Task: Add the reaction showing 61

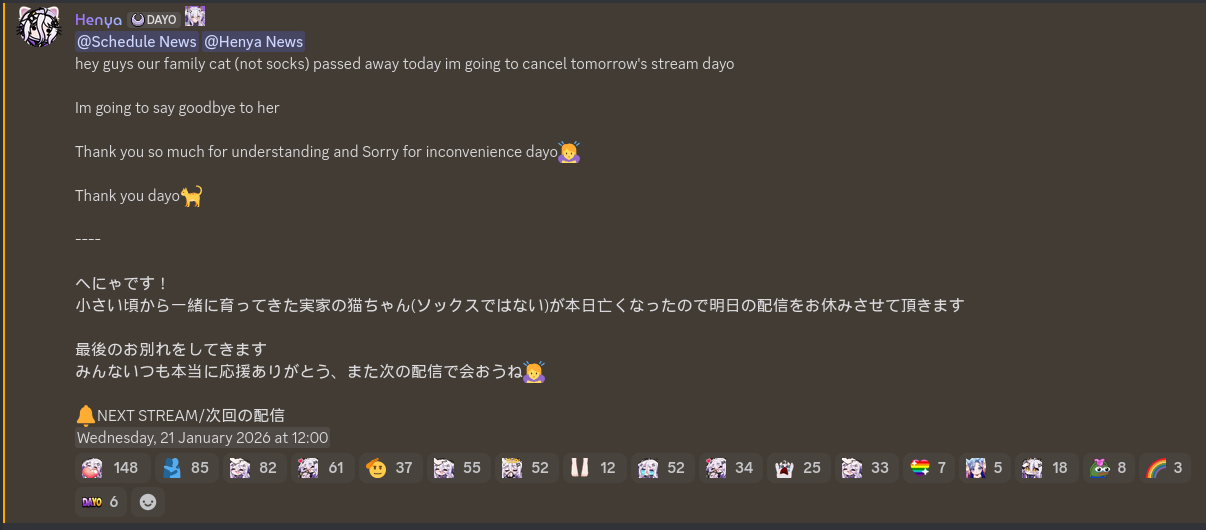Action: [323, 468]
